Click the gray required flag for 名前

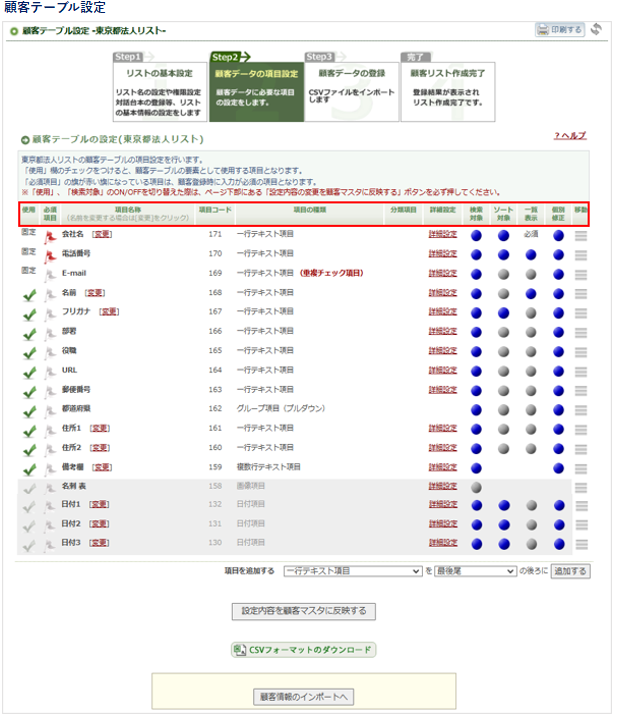tap(50, 295)
